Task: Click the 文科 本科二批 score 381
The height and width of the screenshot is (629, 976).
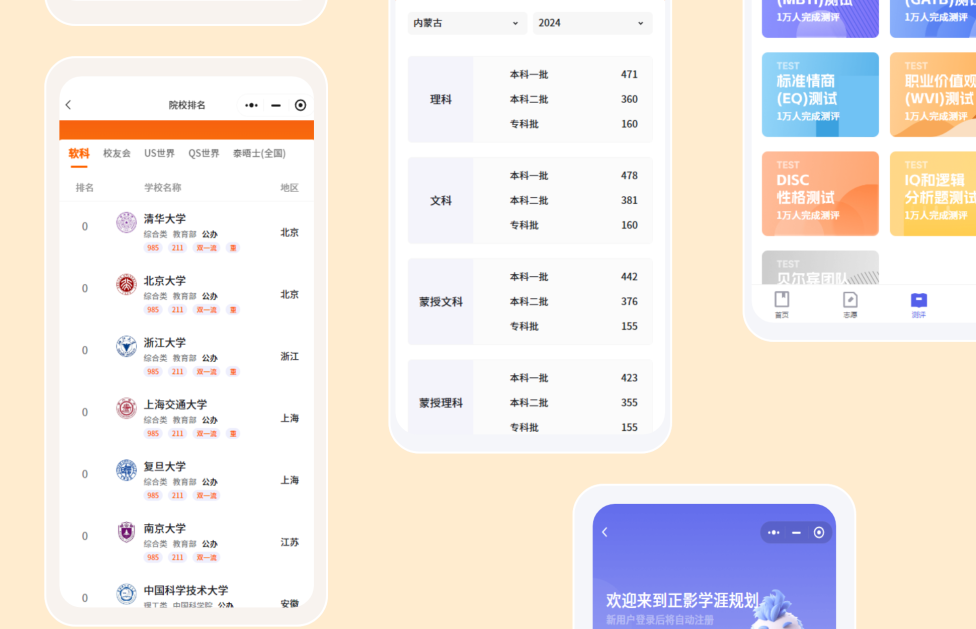Action: [x=629, y=200]
